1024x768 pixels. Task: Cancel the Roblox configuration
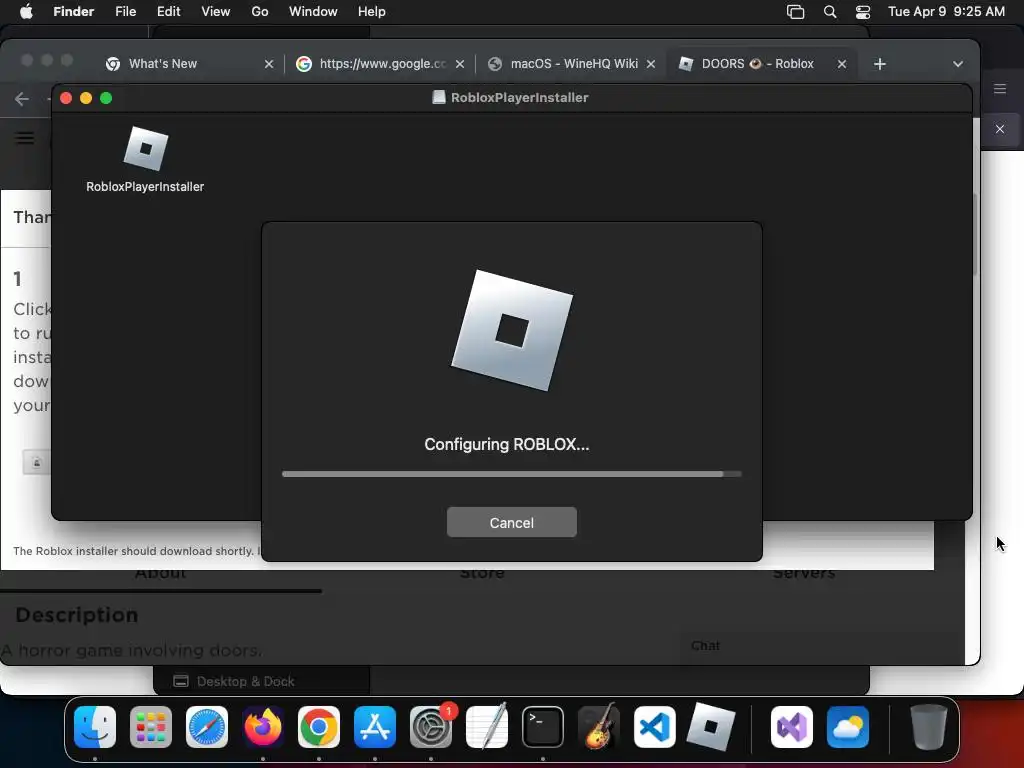tap(511, 522)
